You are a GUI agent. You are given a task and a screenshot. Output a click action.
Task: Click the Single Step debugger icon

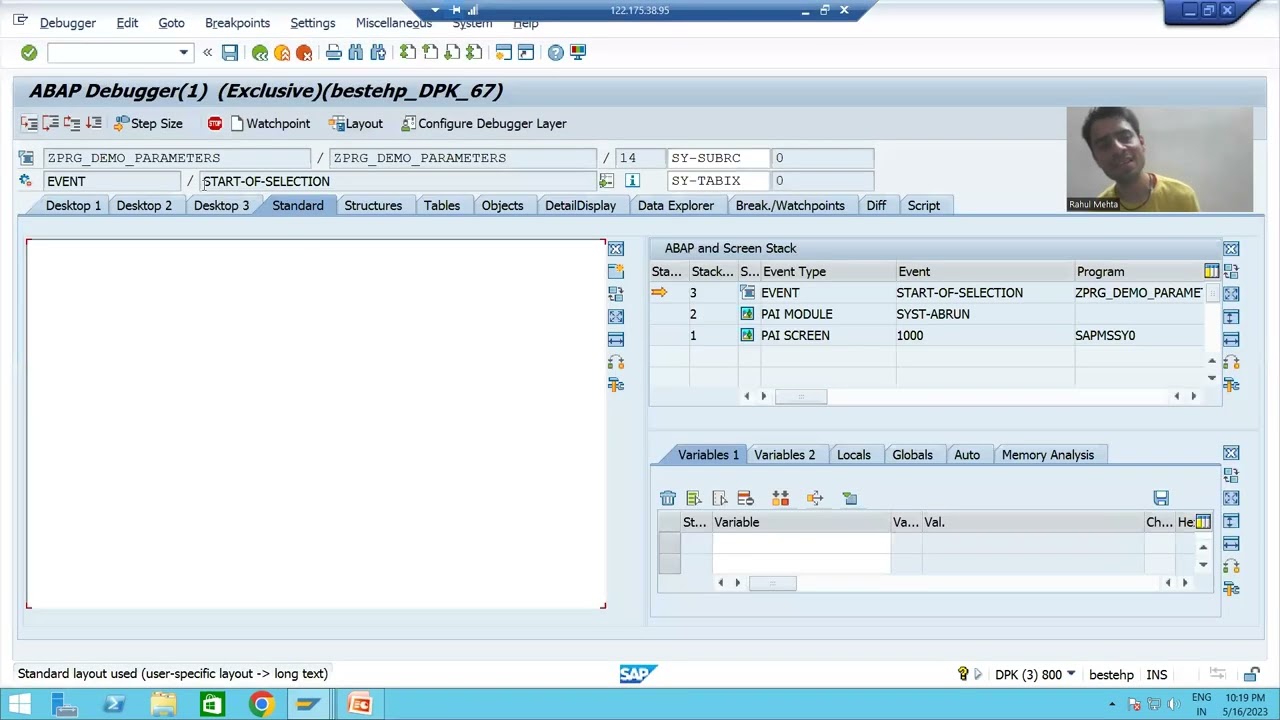coord(29,123)
